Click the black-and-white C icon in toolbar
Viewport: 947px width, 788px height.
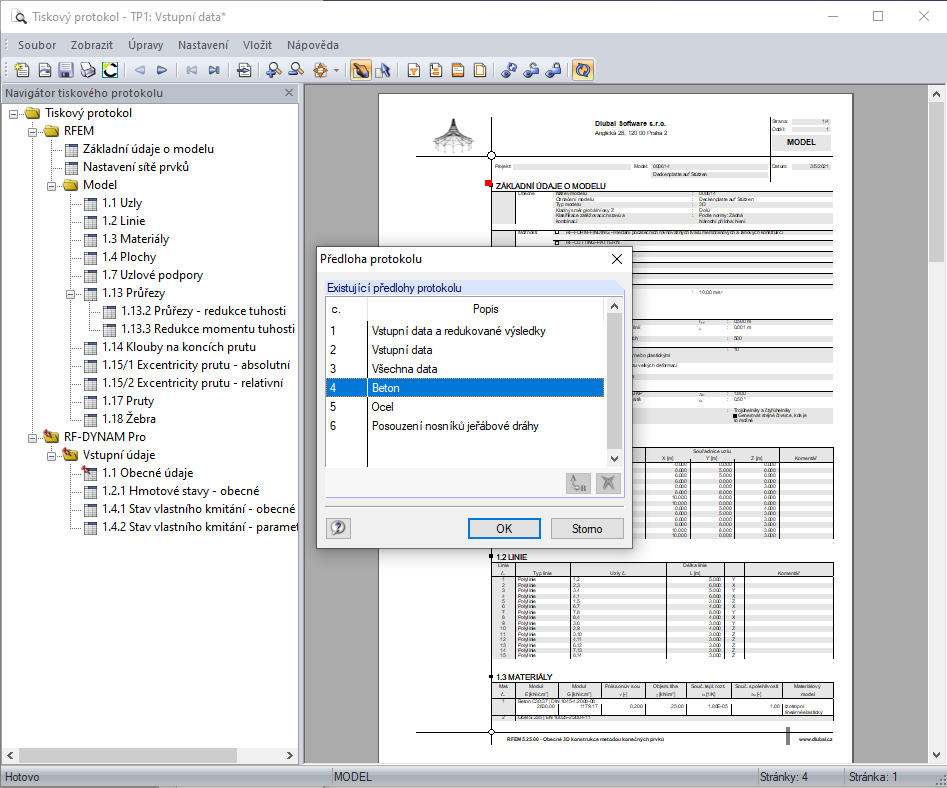(110, 70)
